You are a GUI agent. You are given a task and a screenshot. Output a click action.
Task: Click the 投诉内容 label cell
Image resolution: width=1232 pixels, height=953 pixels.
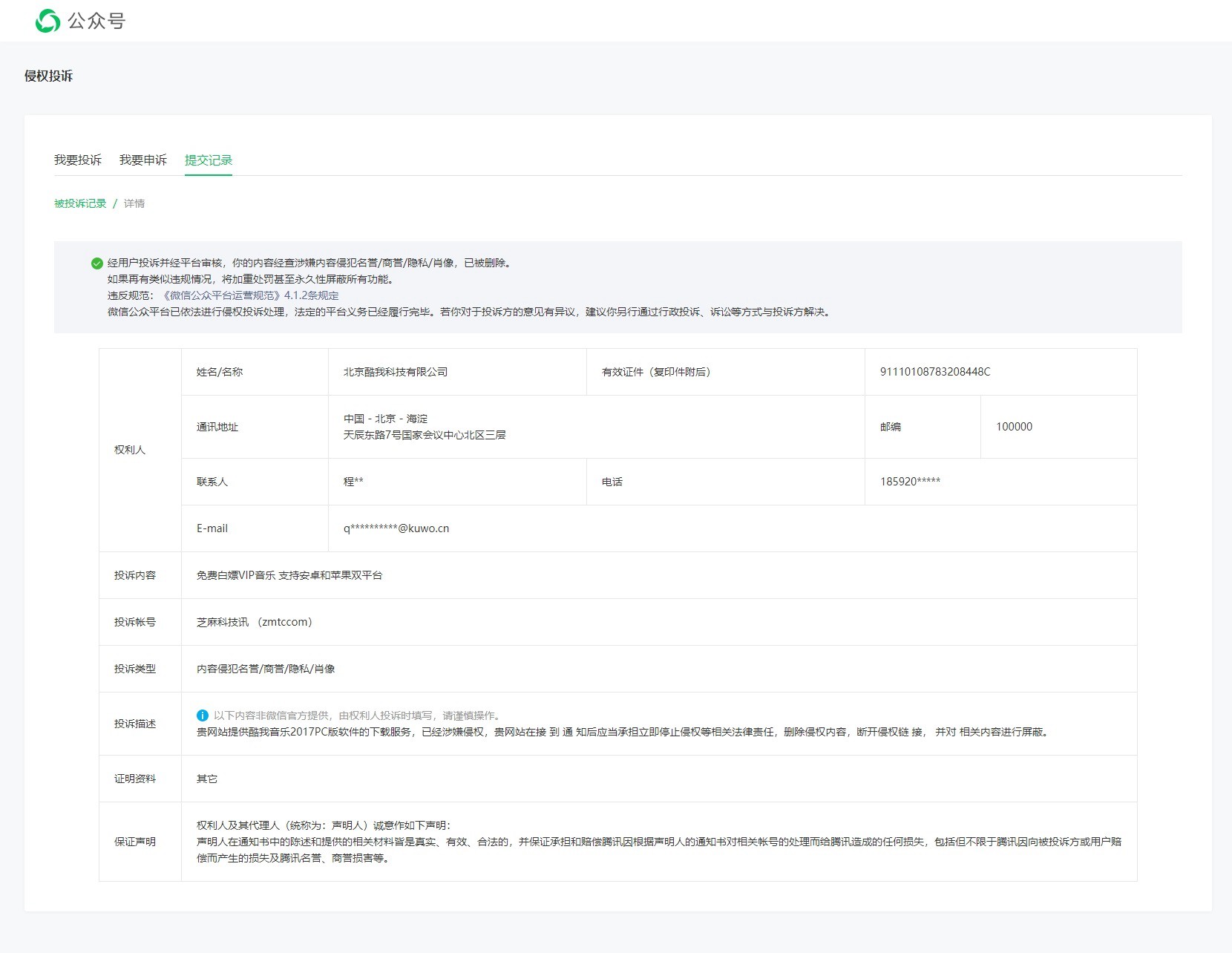[x=140, y=575]
